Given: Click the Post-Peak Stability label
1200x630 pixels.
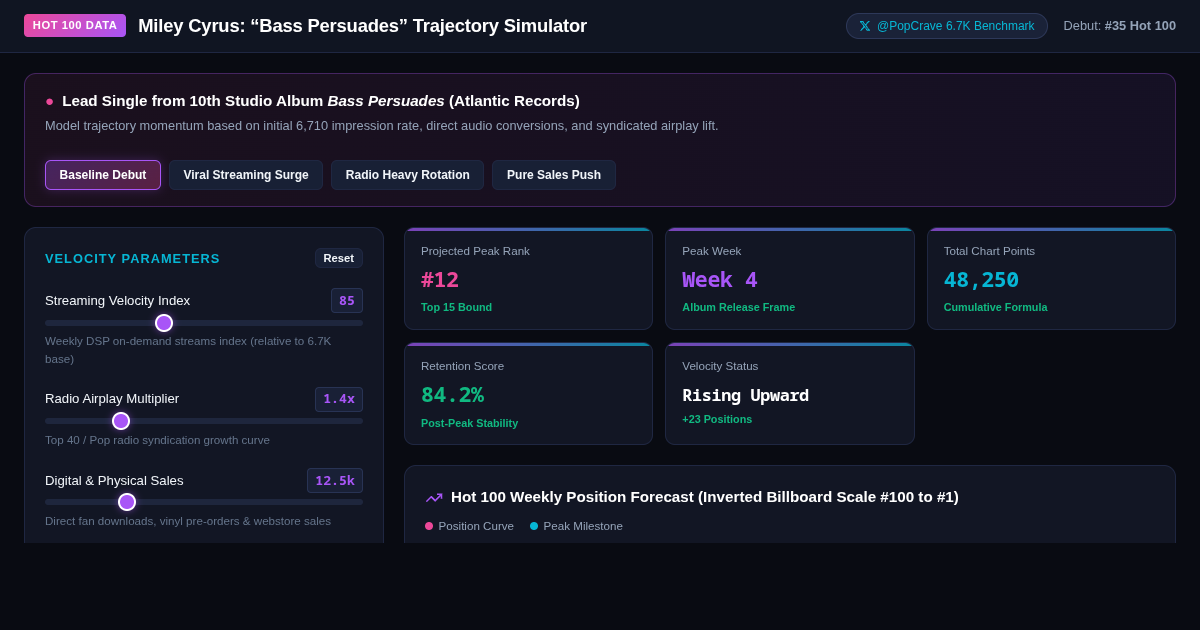Looking at the screenshot, I should [470, 423].
